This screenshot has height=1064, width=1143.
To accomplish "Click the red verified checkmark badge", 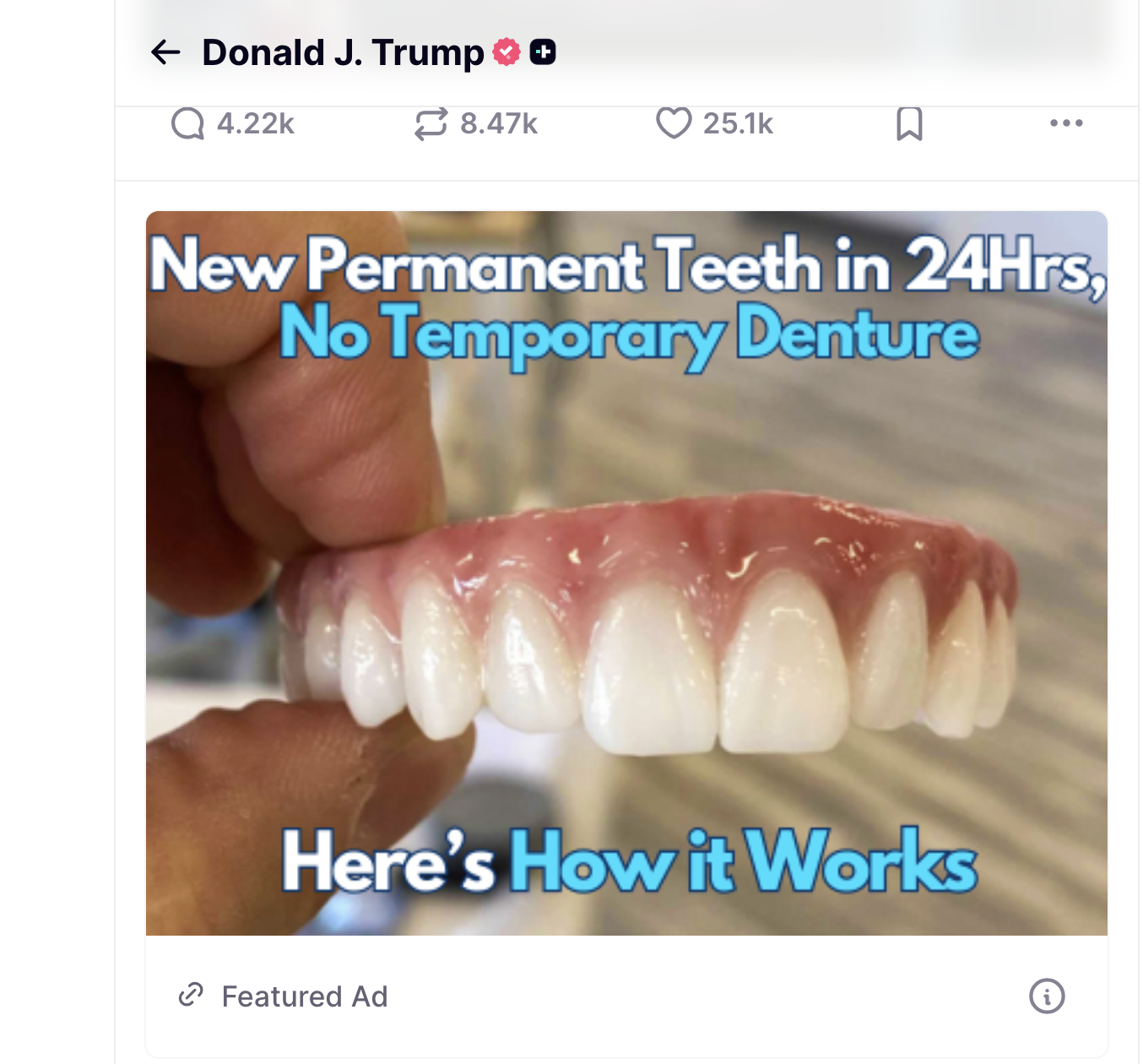I will coord(506,52).
